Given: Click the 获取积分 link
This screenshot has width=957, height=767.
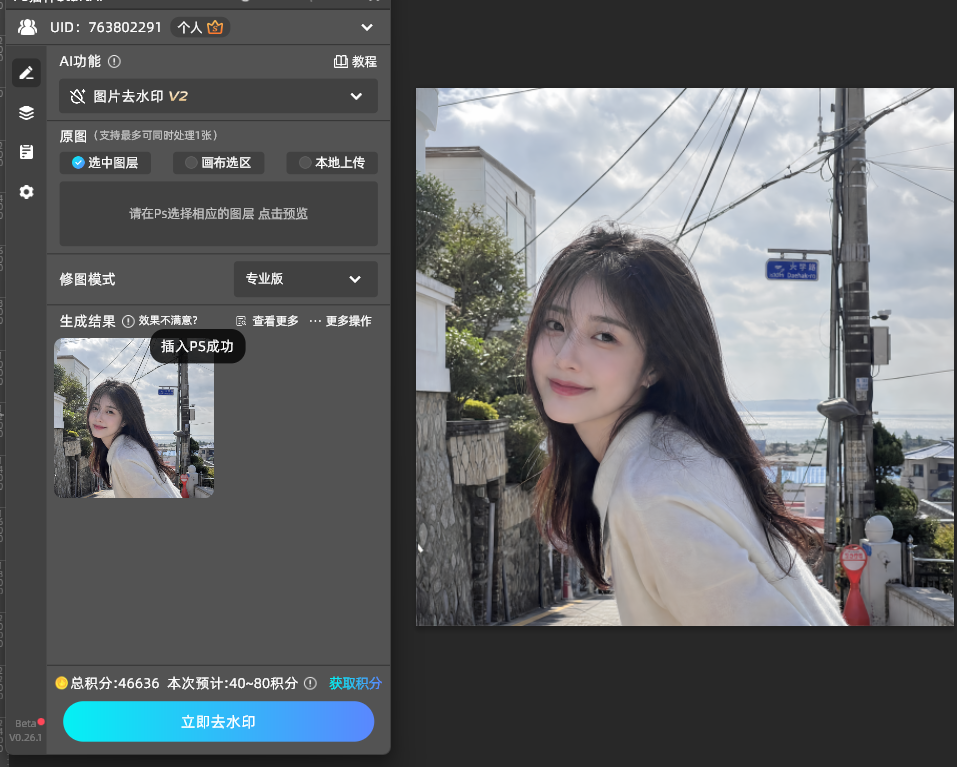Looking at the screenshot, I should pyautogui.click(x=355, y=683).
